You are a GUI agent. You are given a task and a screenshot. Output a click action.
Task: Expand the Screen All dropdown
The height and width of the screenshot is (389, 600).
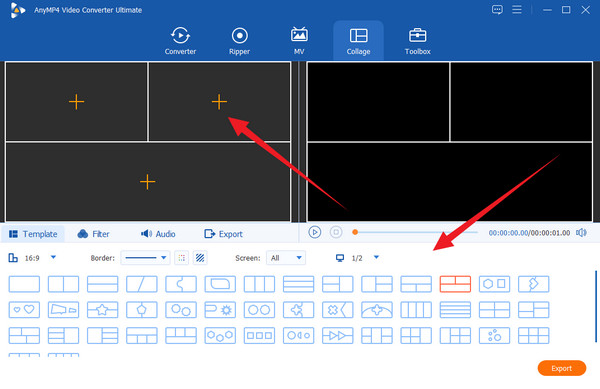click(x=286, y=258)
